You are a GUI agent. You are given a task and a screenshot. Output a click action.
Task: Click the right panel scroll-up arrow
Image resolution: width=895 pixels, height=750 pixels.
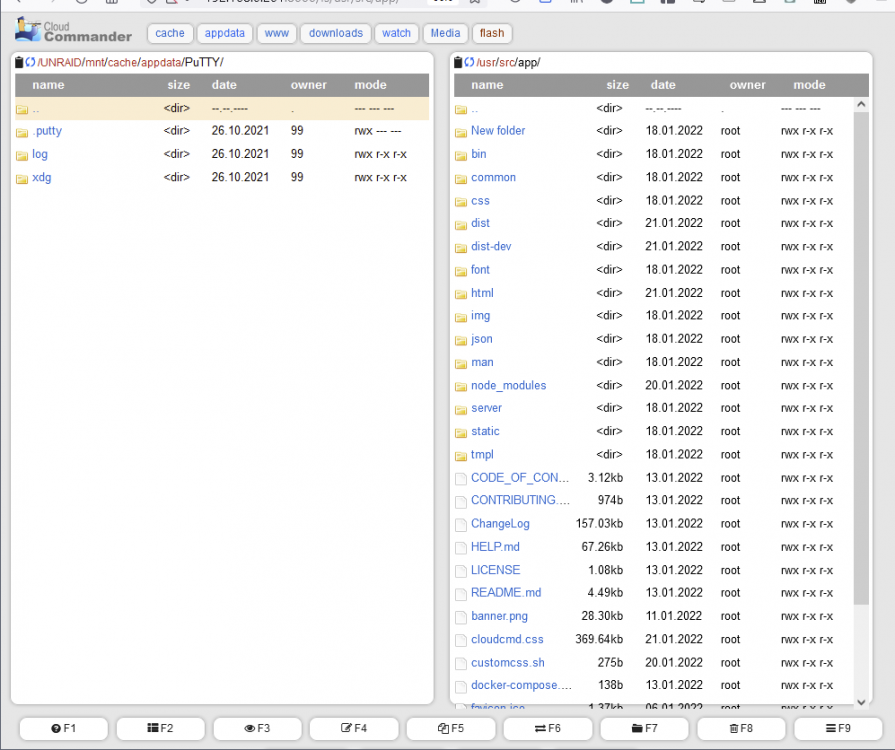coord(861,104)
